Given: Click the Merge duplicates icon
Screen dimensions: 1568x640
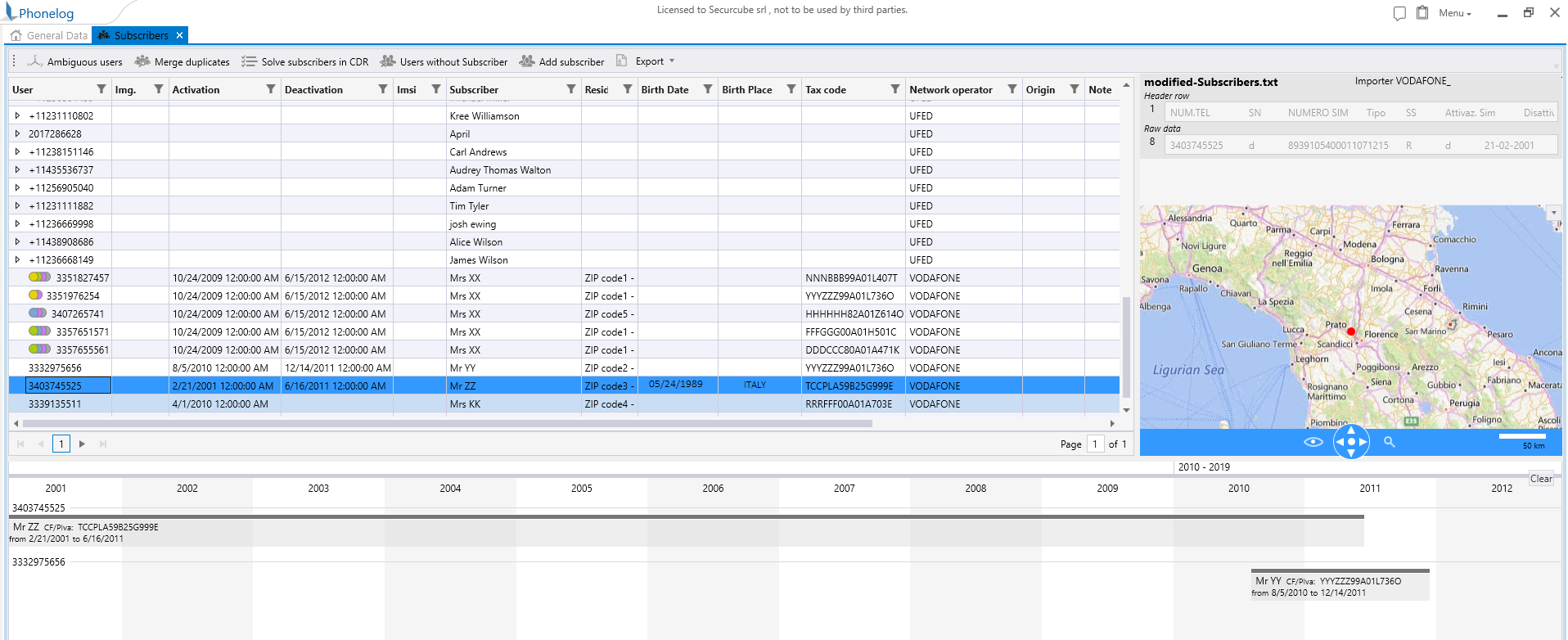Looking at the screenshot, I should coord(142,61).
